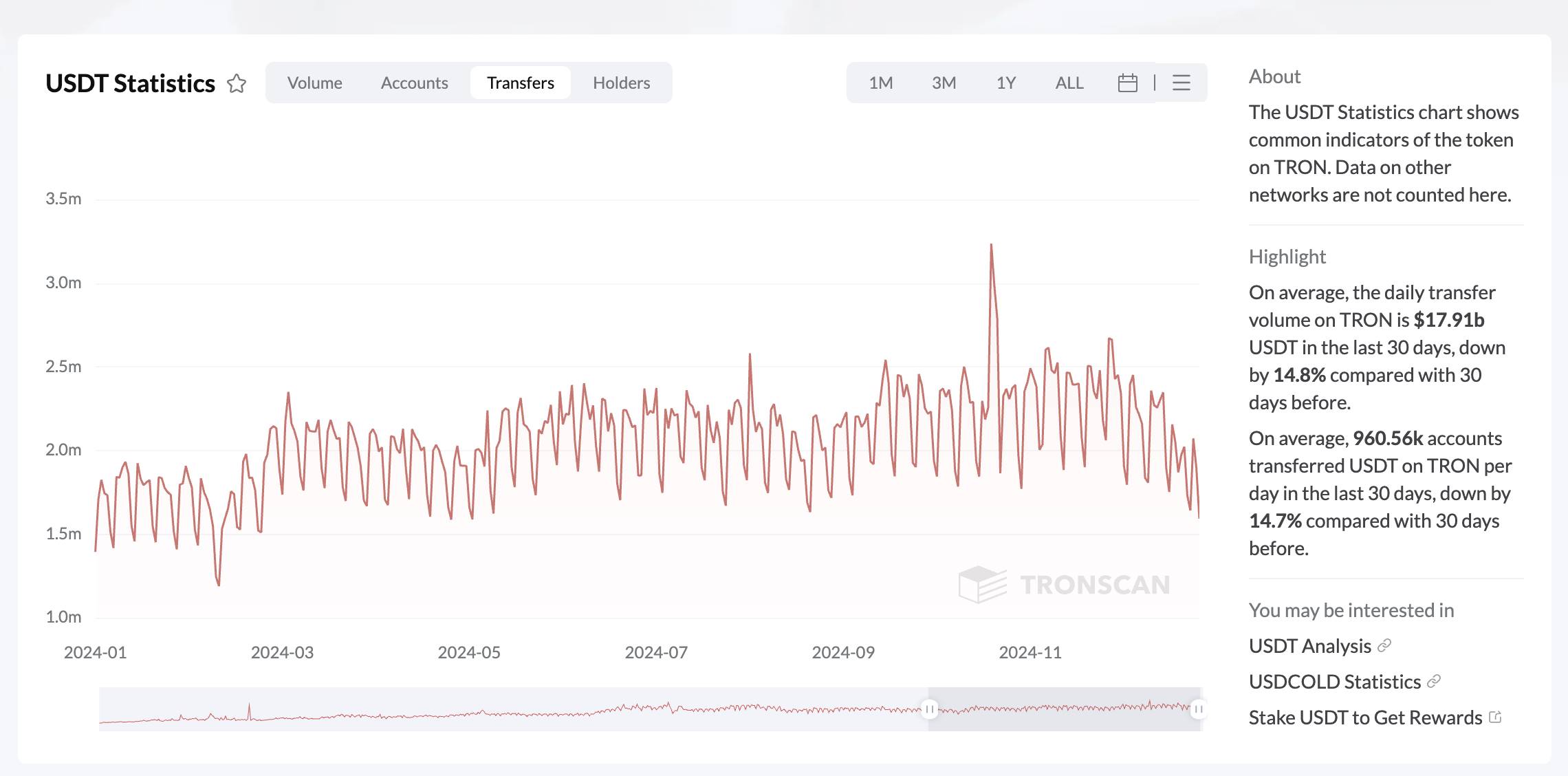
Task: Click the 2.5m y-axis label
Action: coord(63,367)
